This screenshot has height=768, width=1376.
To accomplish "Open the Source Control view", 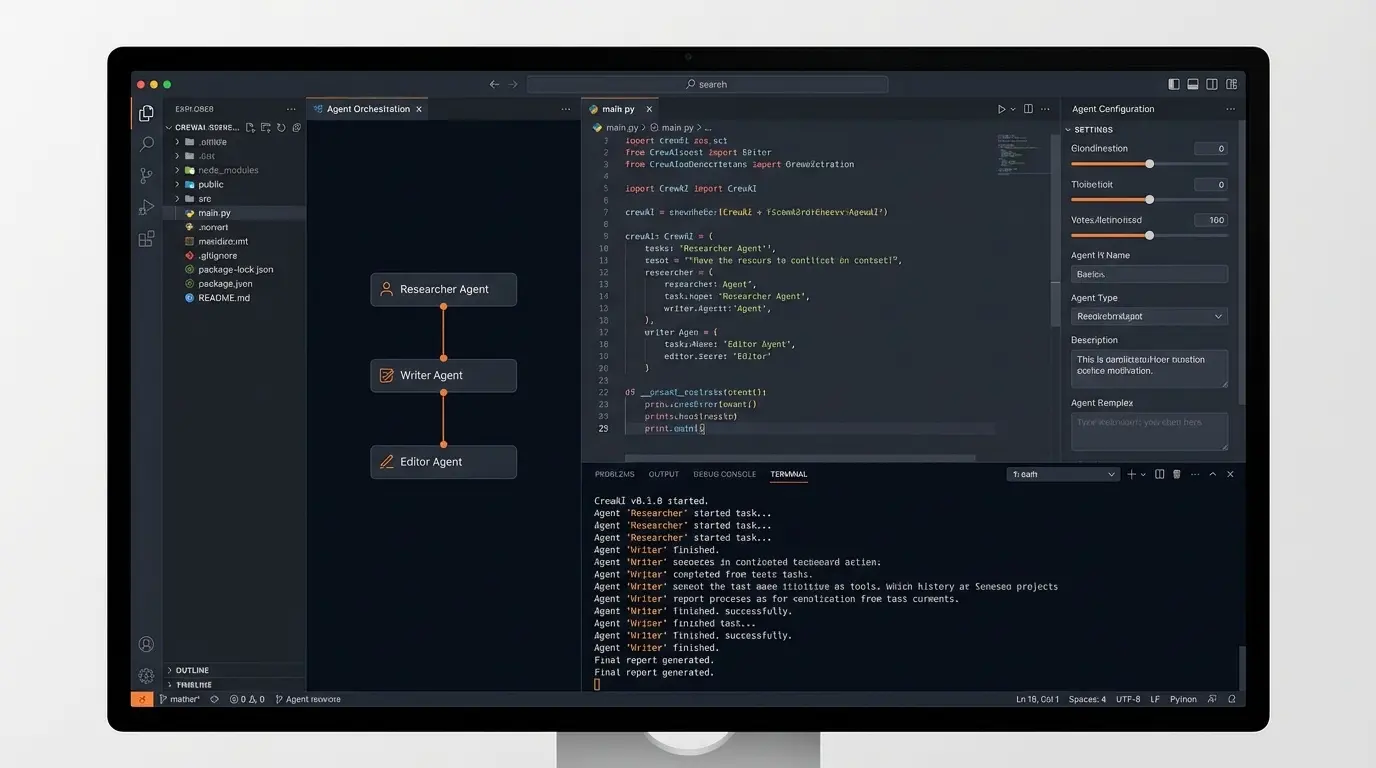I will 146,175.
